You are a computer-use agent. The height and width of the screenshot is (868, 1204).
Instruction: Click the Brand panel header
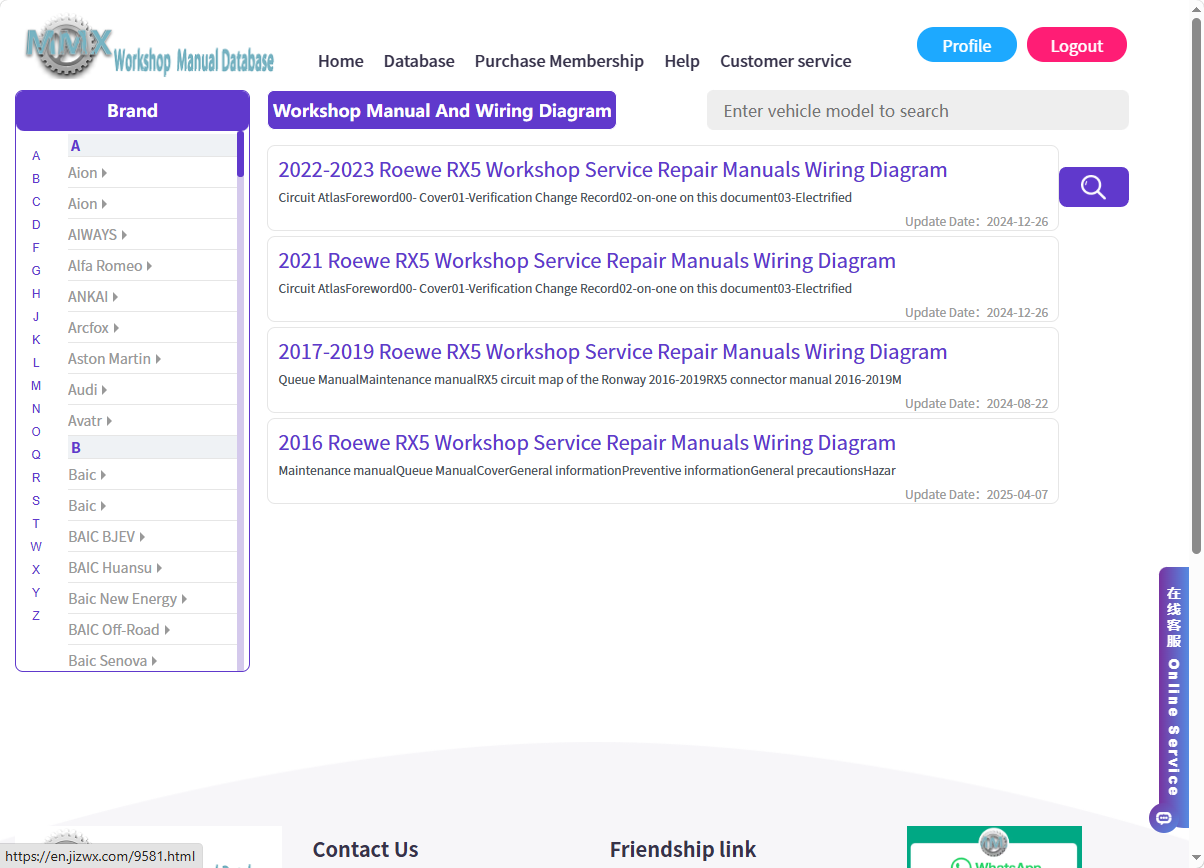pyautogui.click(x=132, y=110)
